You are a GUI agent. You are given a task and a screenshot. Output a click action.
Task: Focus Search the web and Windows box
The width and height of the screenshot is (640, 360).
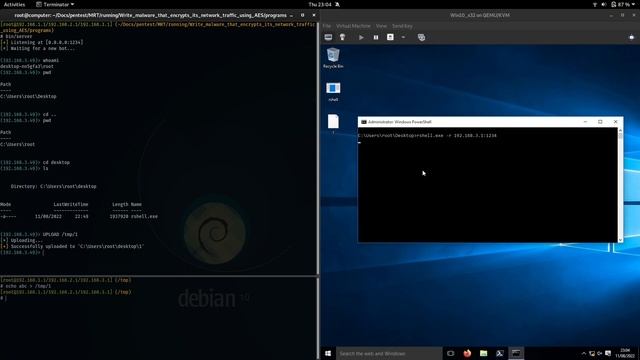tap(389, 353)
